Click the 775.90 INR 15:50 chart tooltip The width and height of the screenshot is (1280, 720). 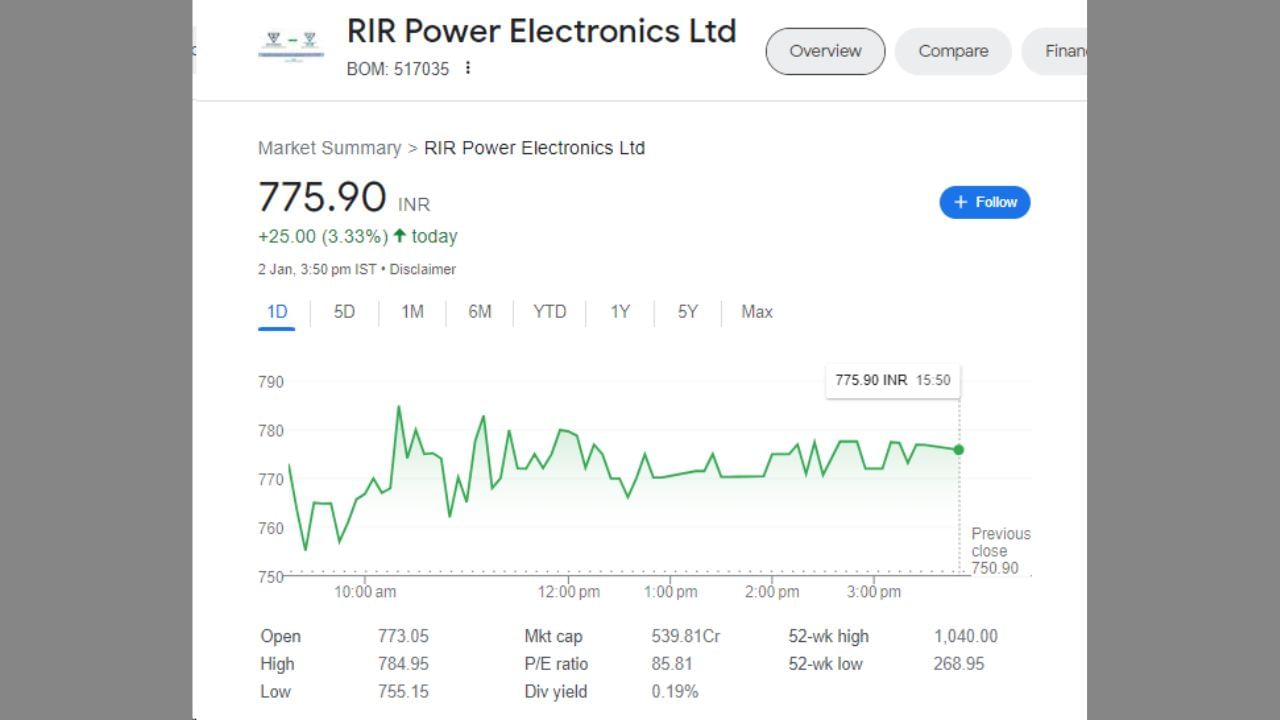(893, 380)
